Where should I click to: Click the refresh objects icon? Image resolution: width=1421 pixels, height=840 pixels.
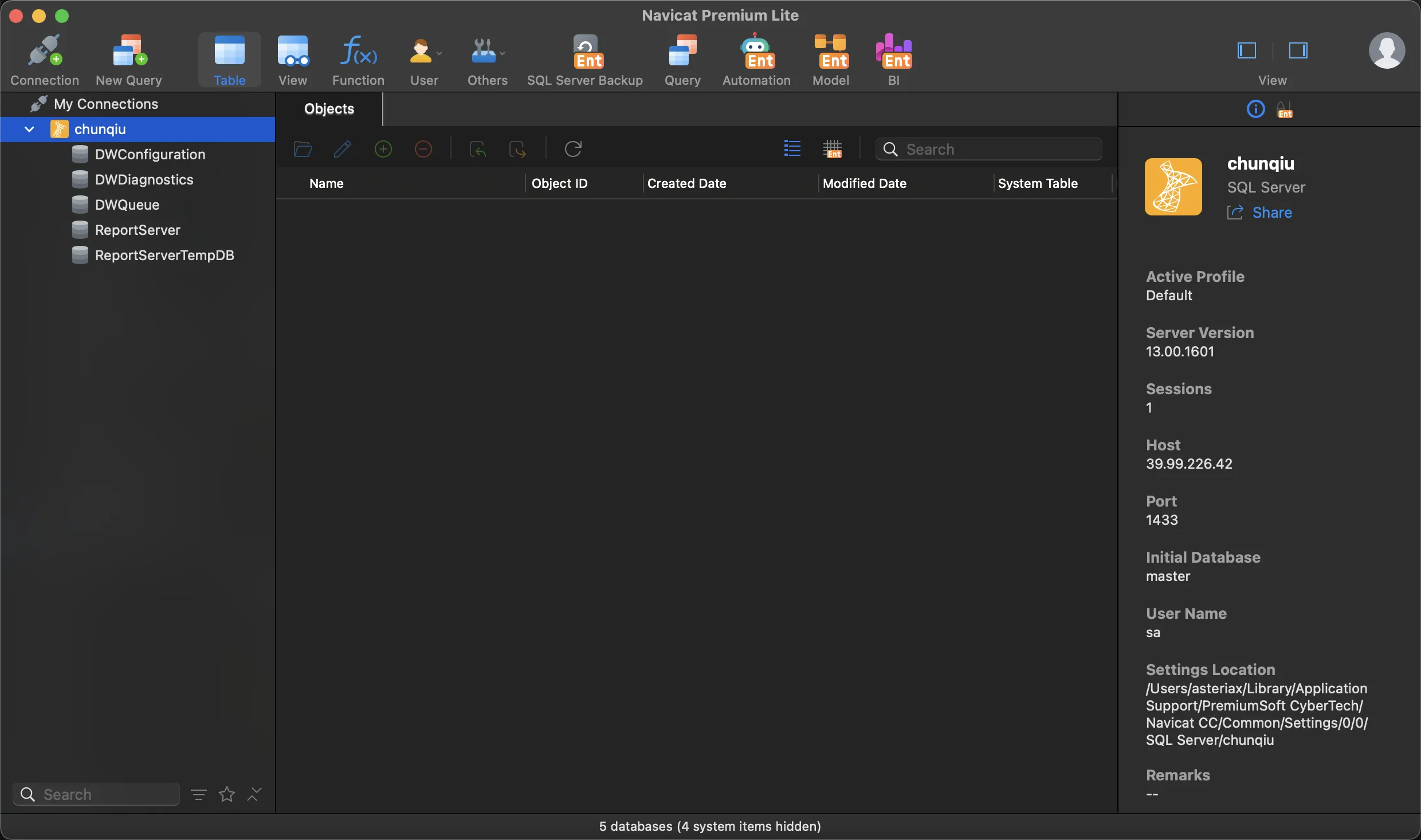coord(573,149)
